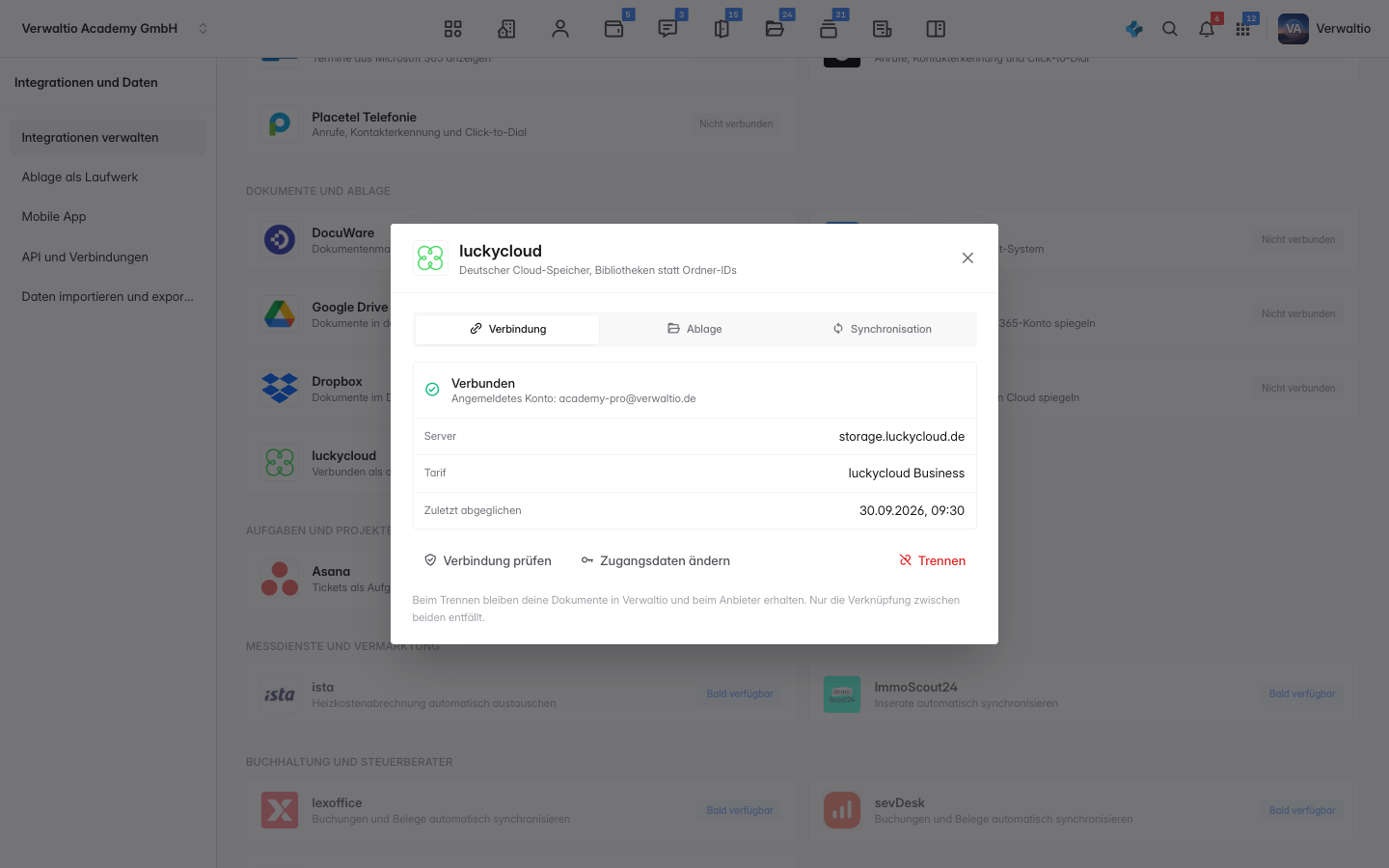Open Mobile App in sidebar

pyautogui.click(x=108, y=217)
